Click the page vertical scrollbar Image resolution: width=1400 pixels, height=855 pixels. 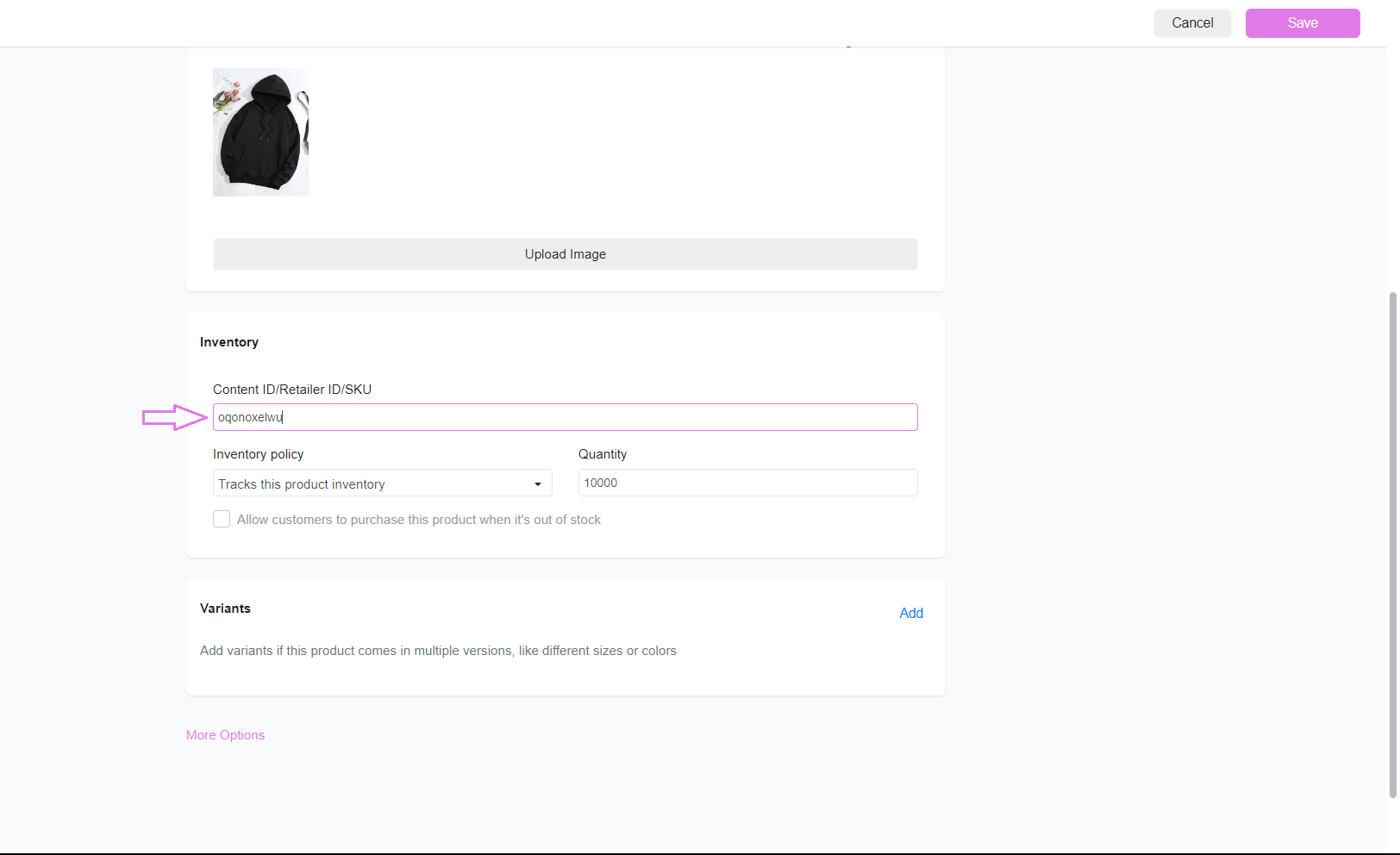click(x=1392, y=545)
